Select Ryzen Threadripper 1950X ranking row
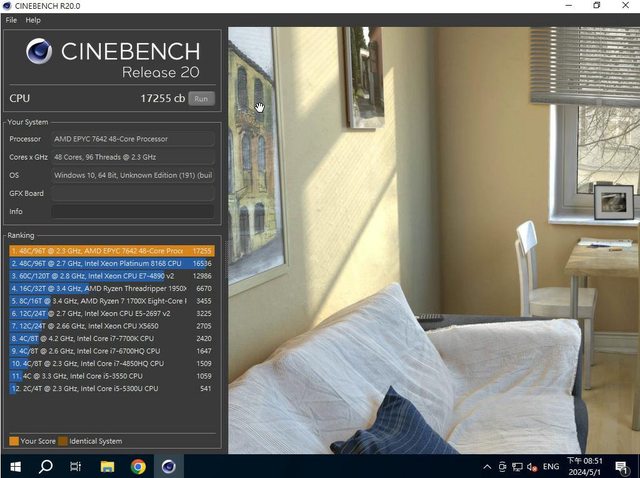 point(110,288)
